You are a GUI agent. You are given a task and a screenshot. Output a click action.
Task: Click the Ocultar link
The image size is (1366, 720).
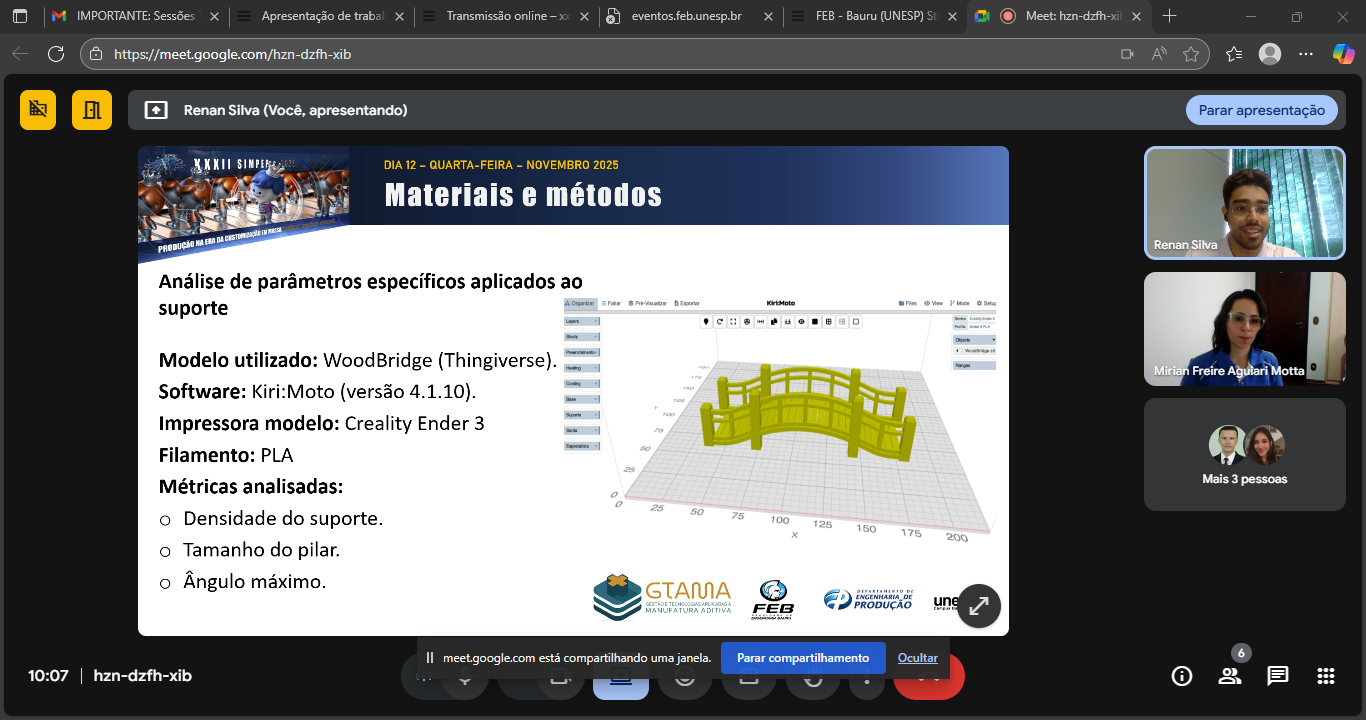tap(917, 658)
